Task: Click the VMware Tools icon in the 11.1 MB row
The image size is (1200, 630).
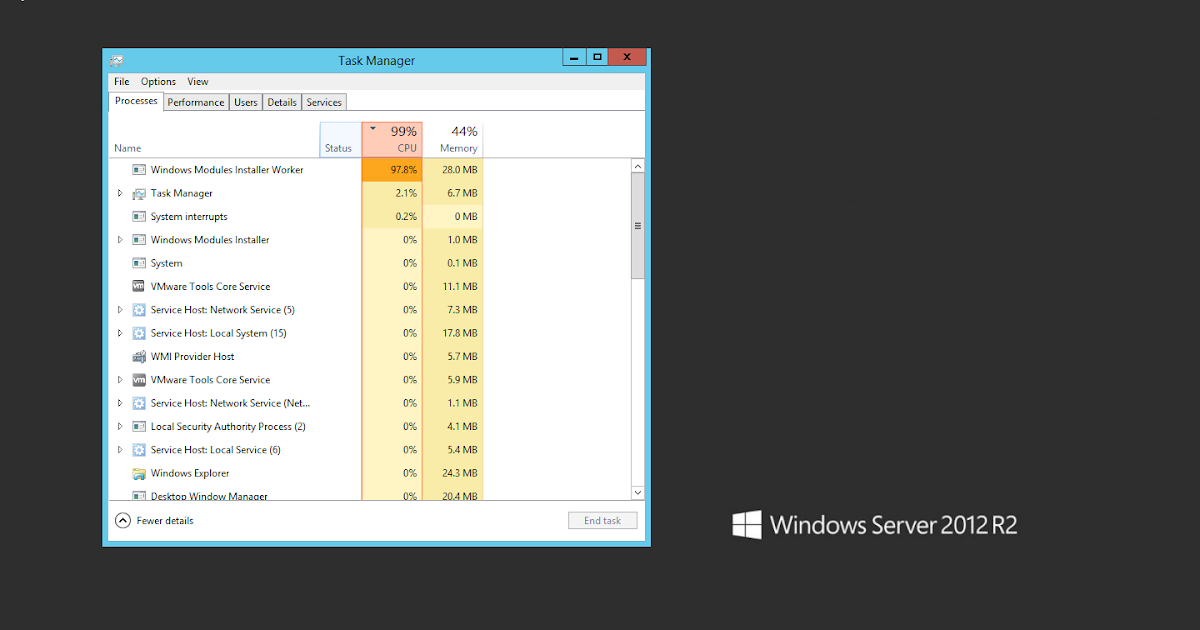Action: (139, 287)
